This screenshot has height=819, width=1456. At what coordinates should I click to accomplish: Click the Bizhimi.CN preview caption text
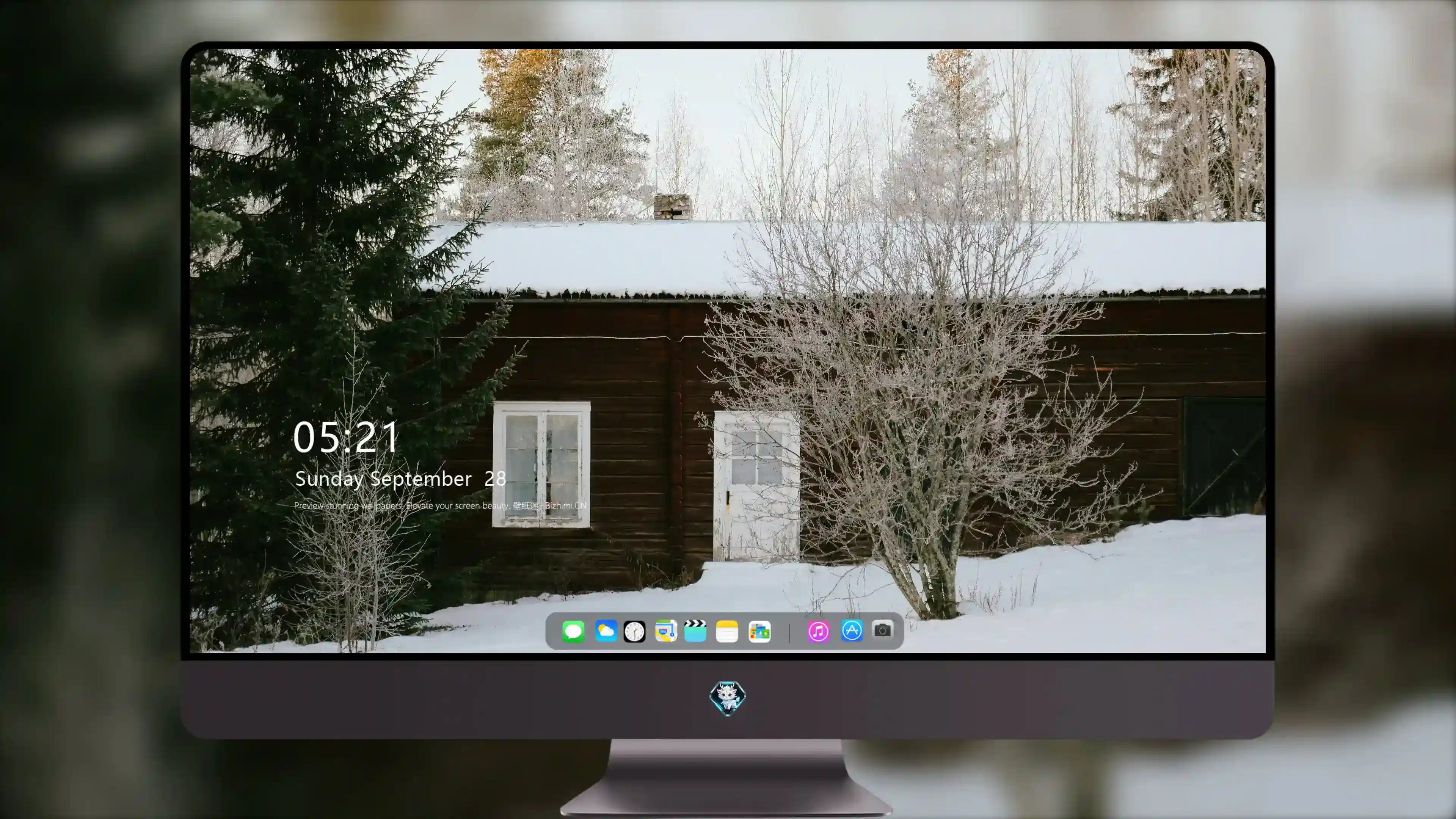tap(440, 505)
